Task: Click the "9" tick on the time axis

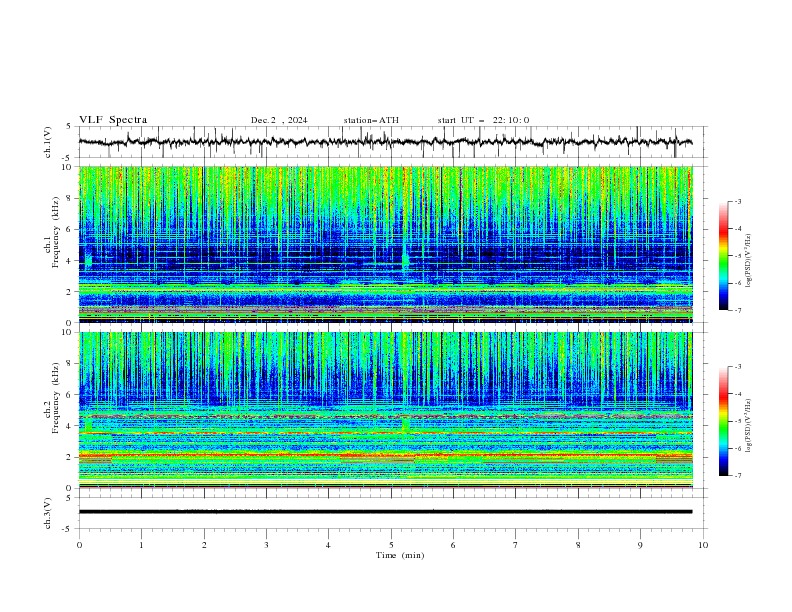Action: pyautogui.click(x=640, y=545)
